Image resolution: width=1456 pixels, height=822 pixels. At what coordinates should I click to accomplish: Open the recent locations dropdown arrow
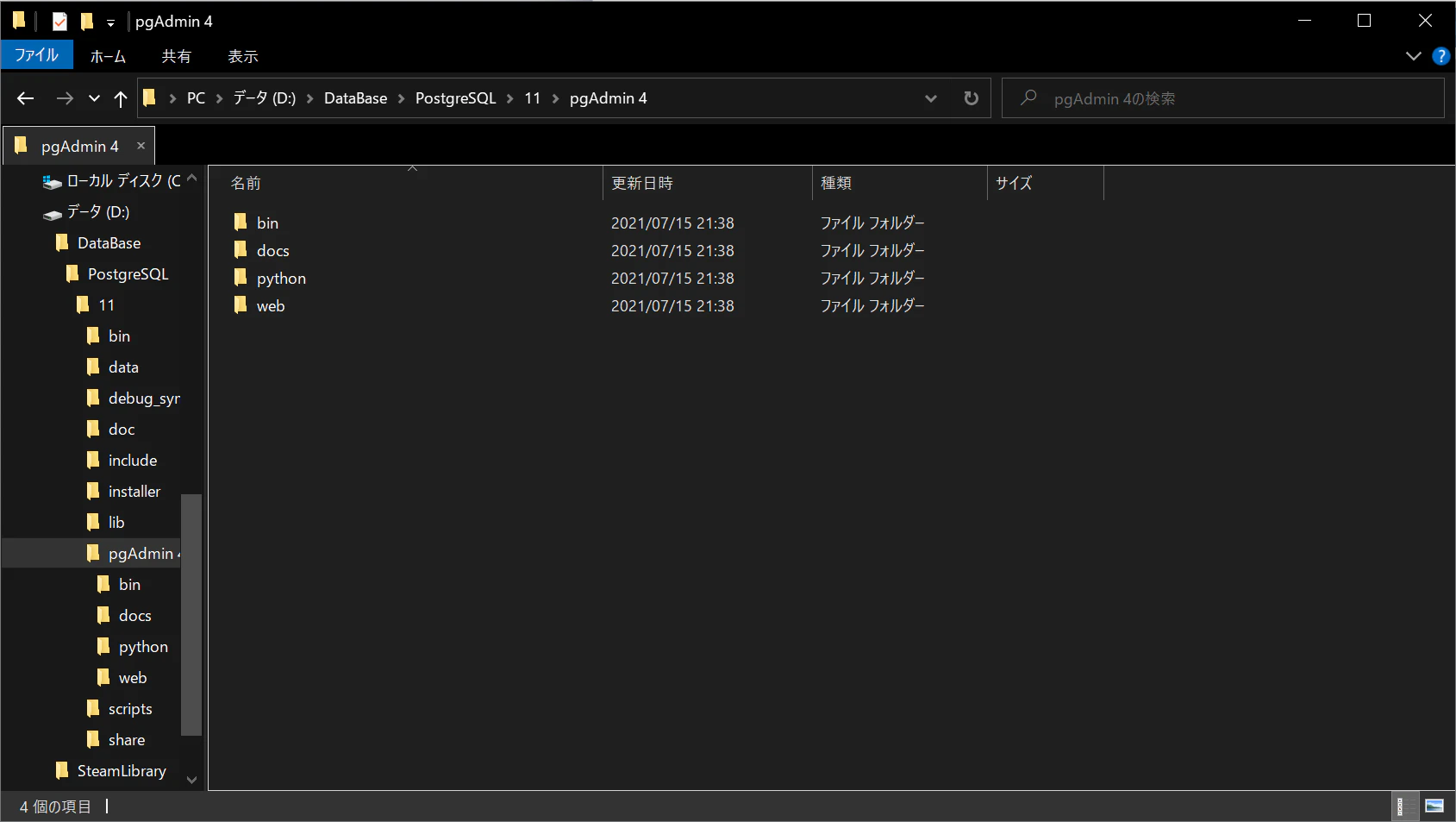[94, 98]
